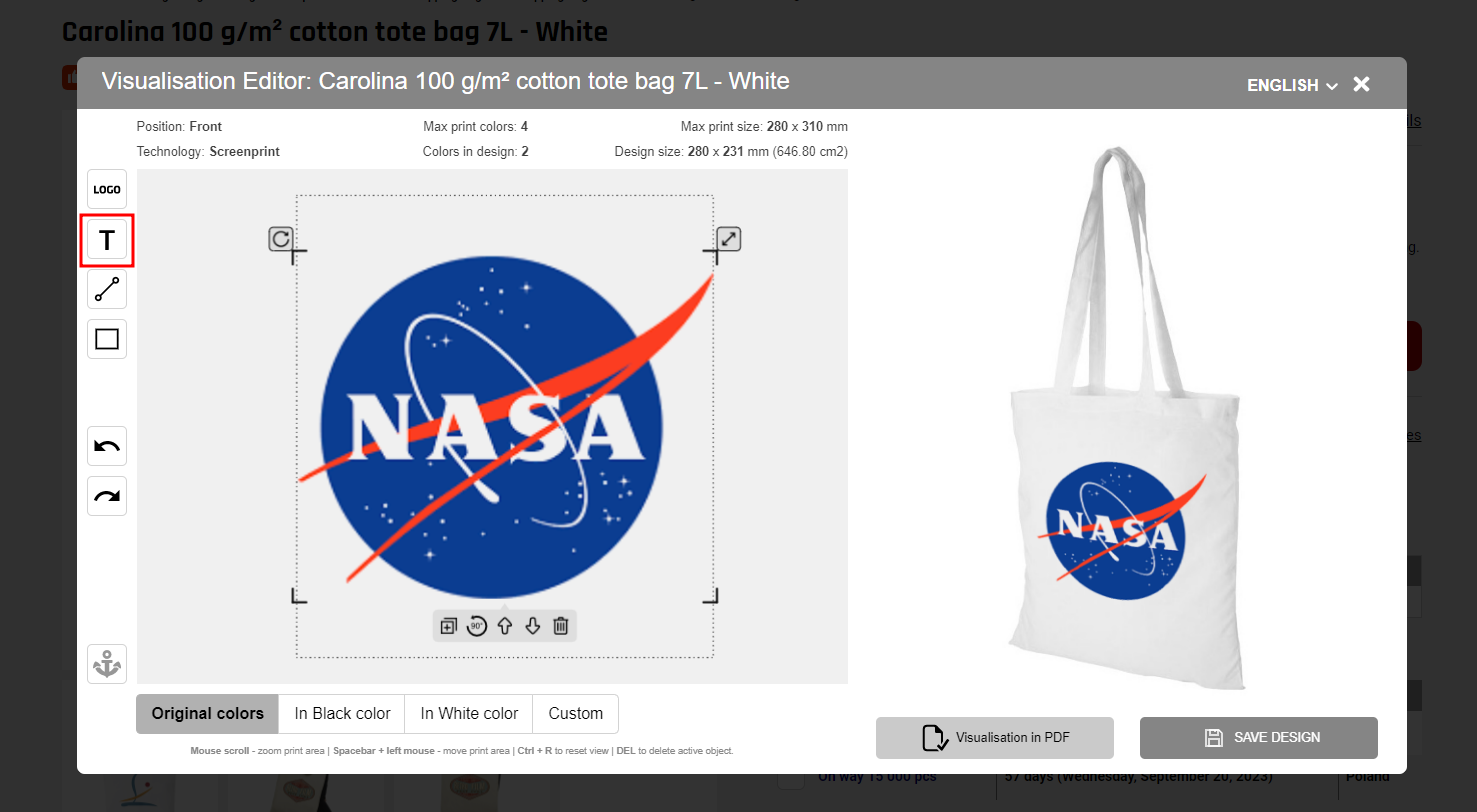Move the logo down one layer
Screen dimensions: 1477x812
pyautogui.click(x=533, y=626)
